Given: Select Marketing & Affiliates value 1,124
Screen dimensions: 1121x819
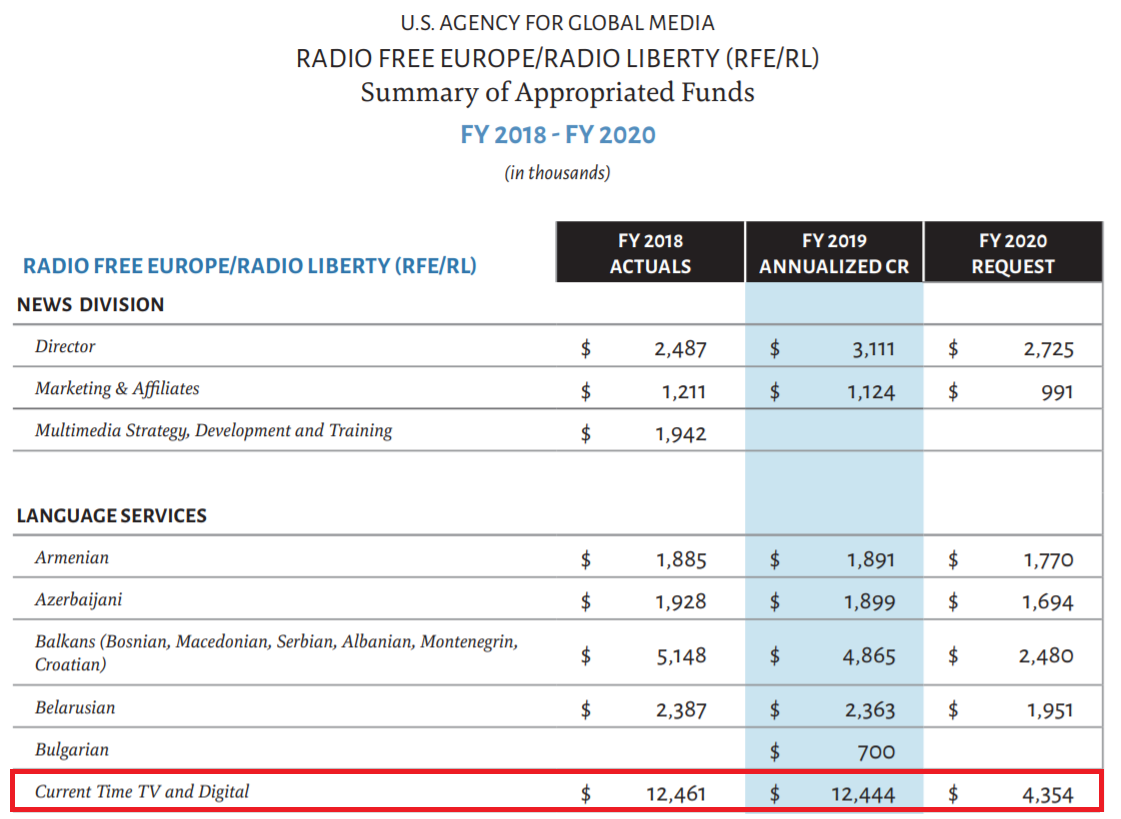Looking at the screenshot, I should point(871,392).
